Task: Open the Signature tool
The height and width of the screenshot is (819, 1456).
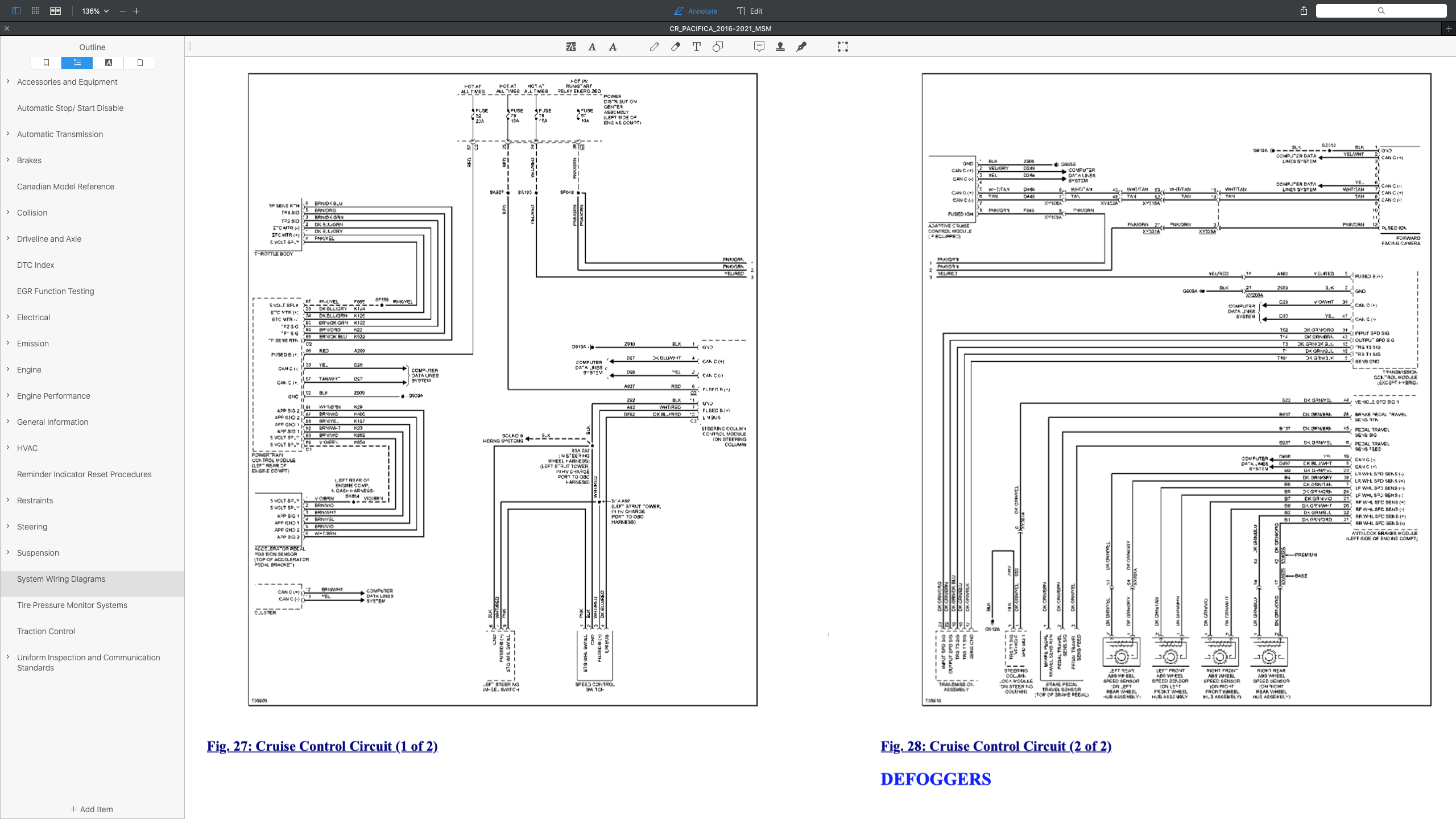Action: (x=801, y=47)
